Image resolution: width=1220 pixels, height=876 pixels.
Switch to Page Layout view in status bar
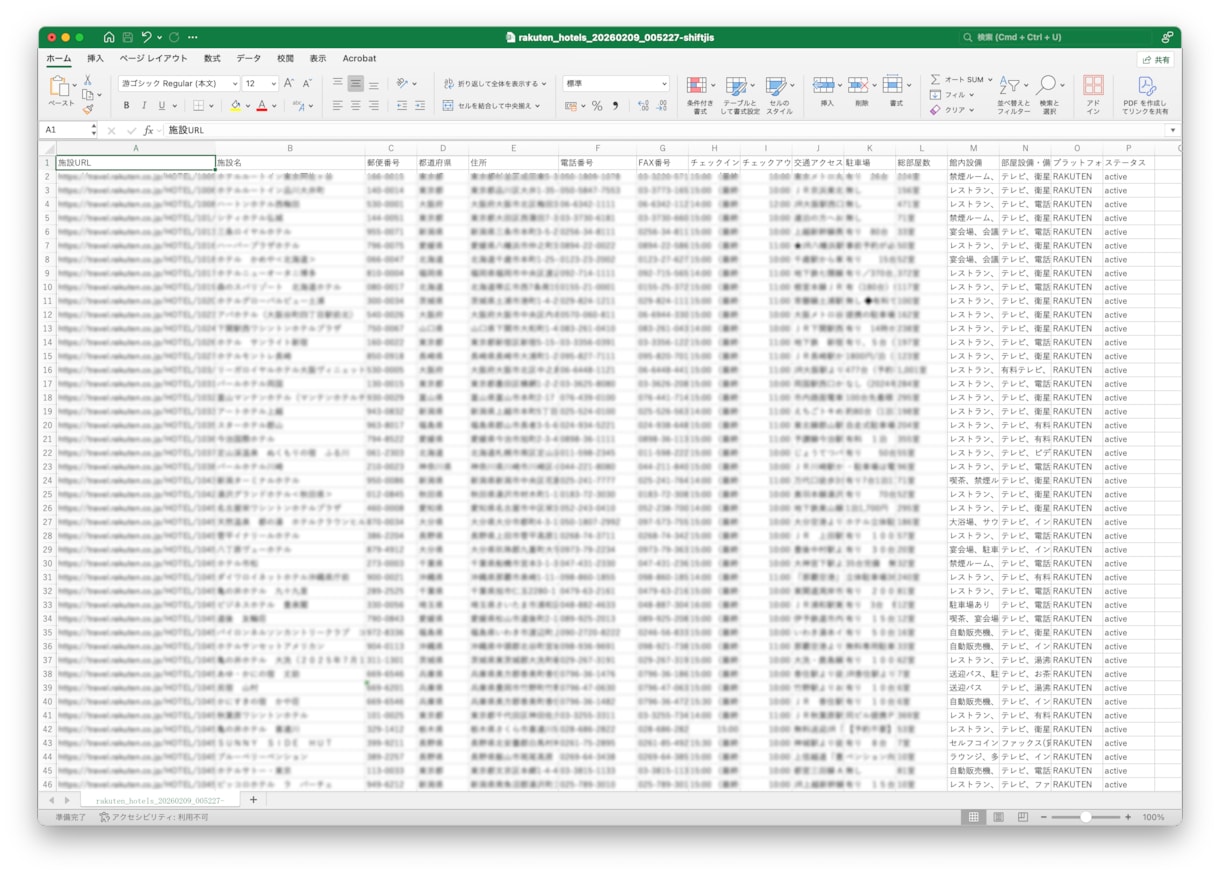[998, 817]
